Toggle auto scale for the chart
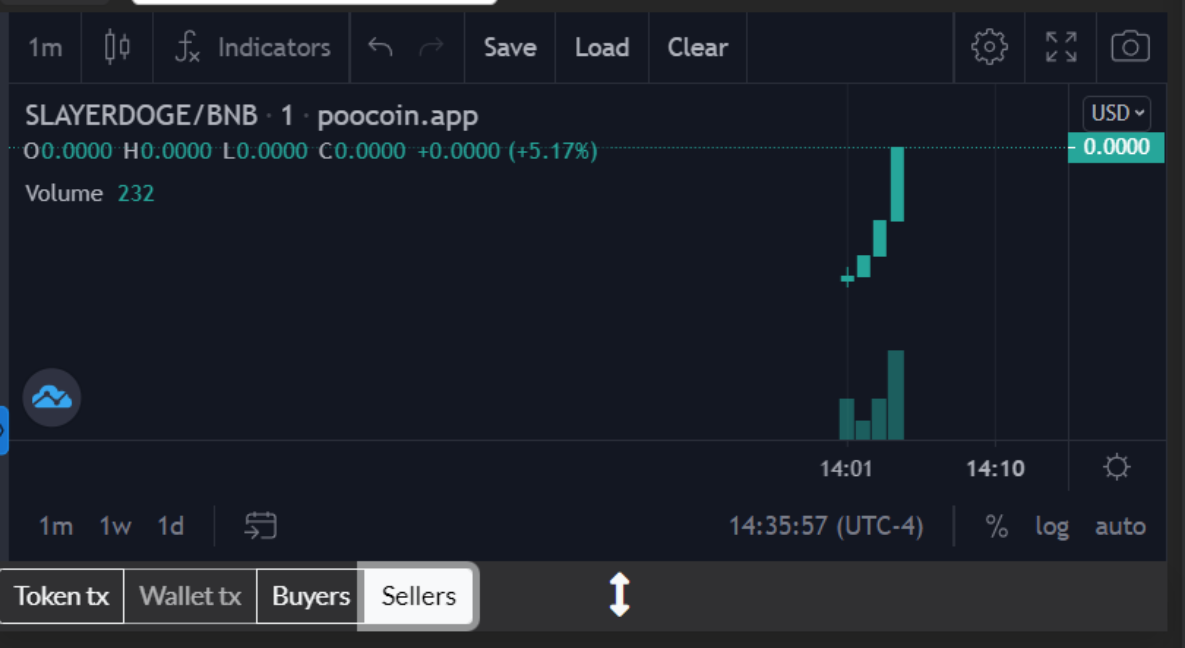This screenshot has width=1185, height=648. [x=1120, y=527]
